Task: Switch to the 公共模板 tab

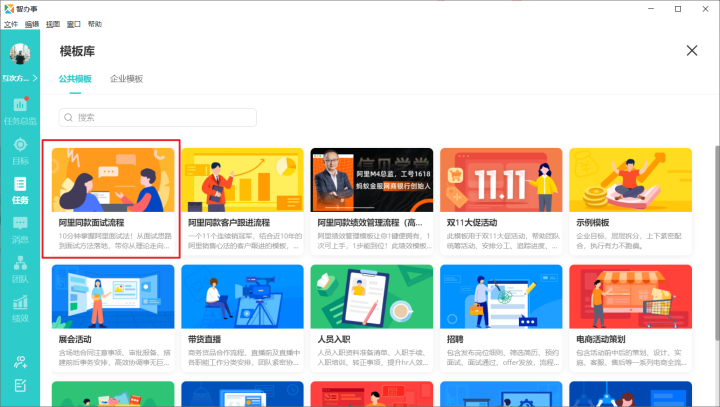Action: tap(75, 79)
